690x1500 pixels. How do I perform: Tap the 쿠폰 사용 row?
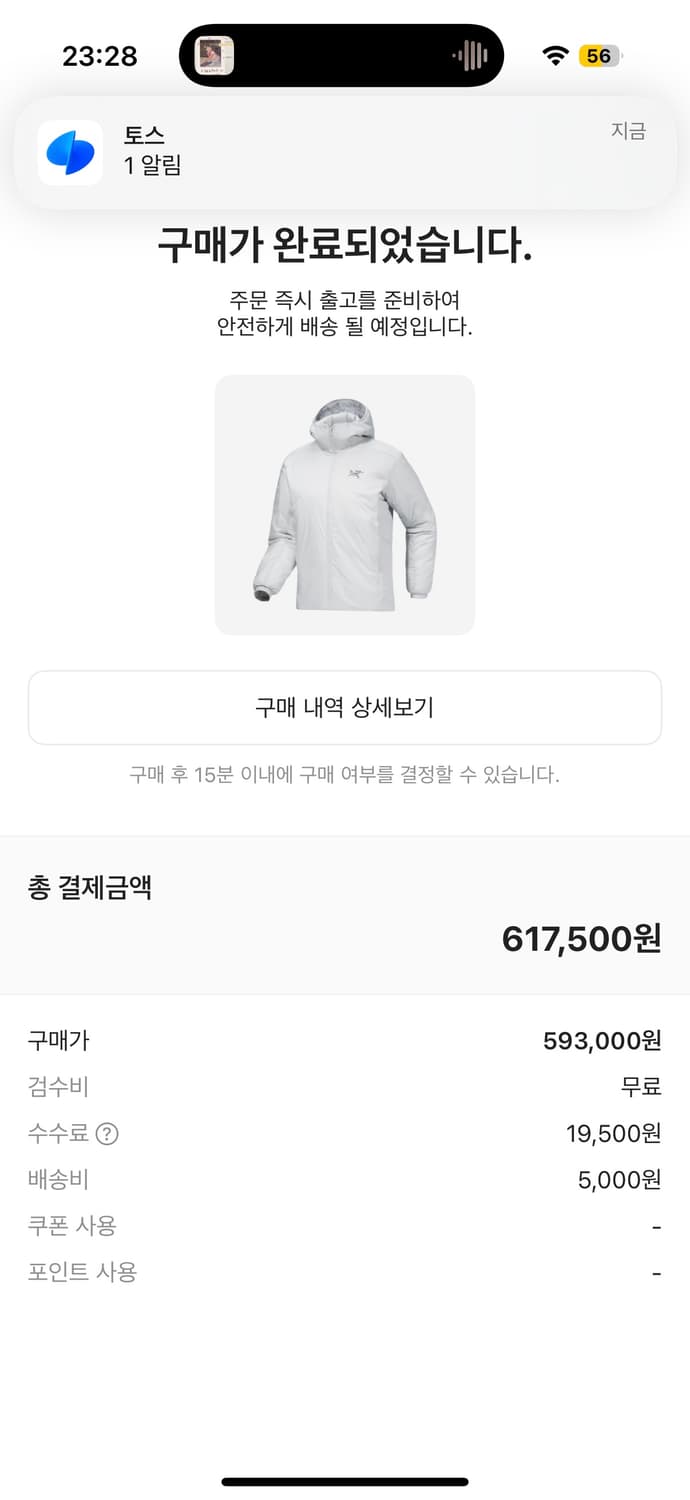click(x=345, y=1226)
